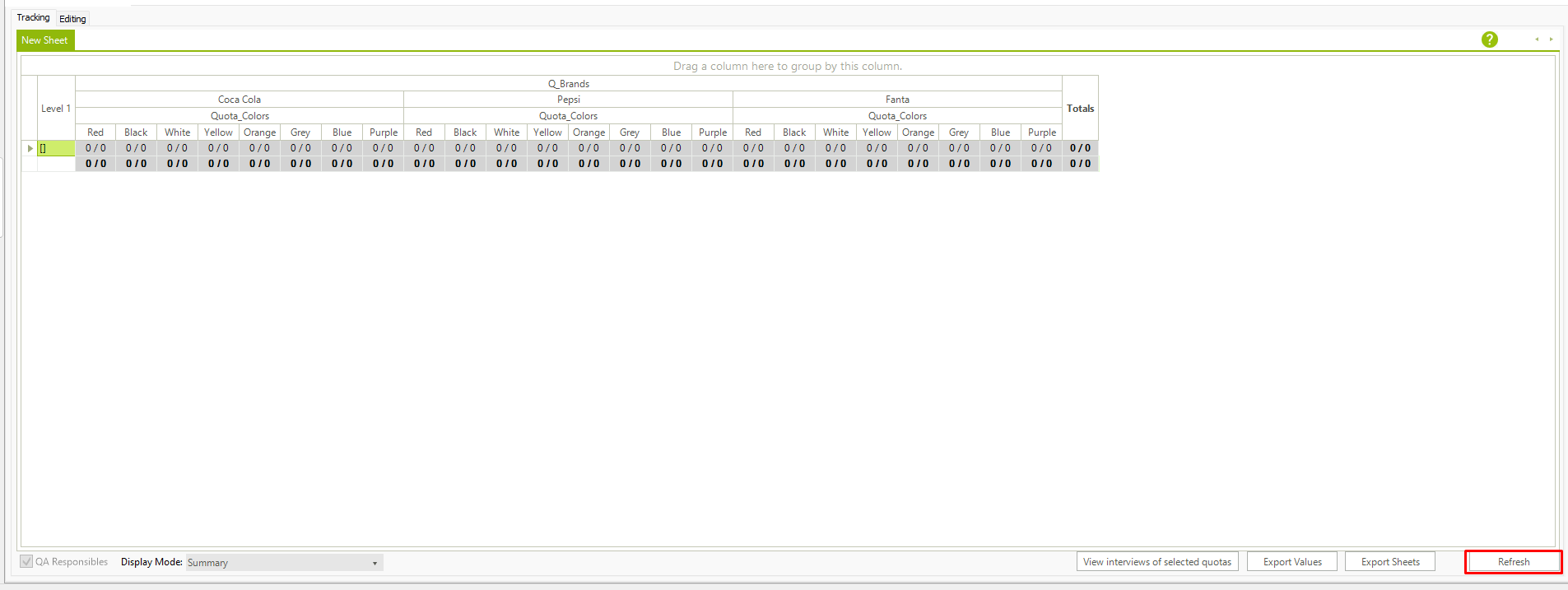This screenshot has height=590, width=1568.
Task: Select the Red column under Pepsi
Action: click(424, 132)
